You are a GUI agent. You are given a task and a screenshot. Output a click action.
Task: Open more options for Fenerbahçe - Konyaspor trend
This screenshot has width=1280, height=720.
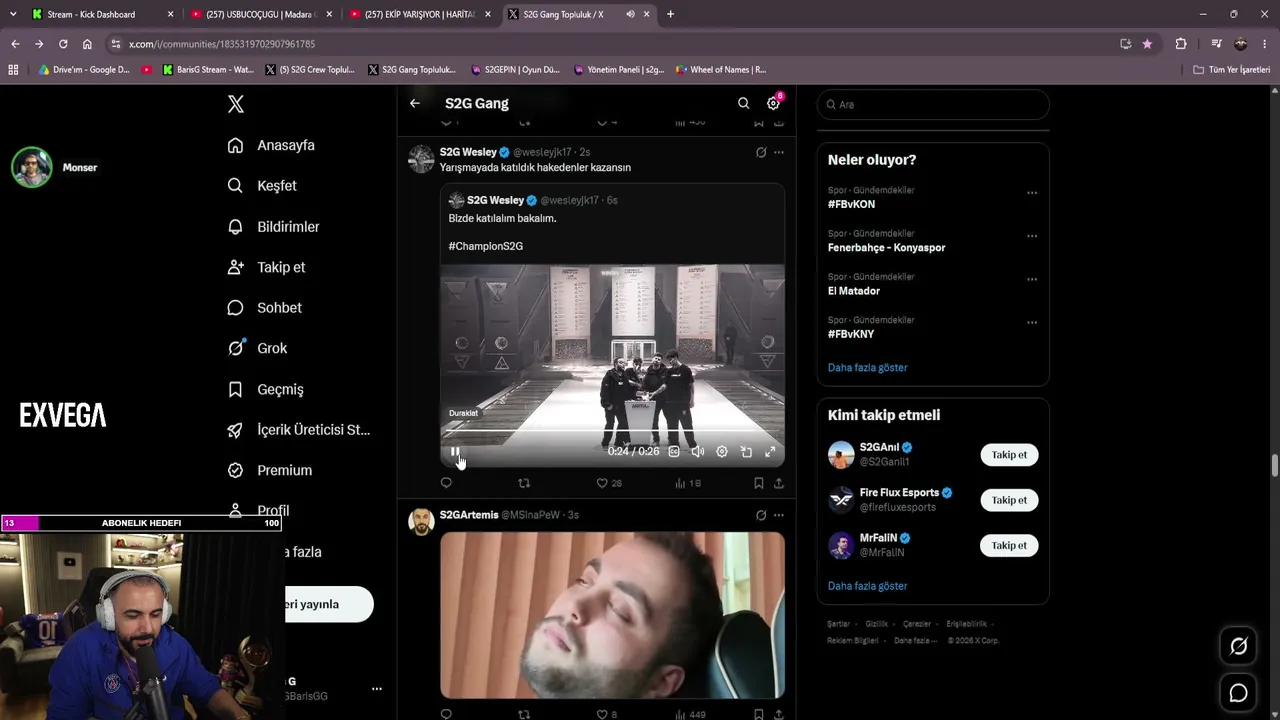[1032, 236]
